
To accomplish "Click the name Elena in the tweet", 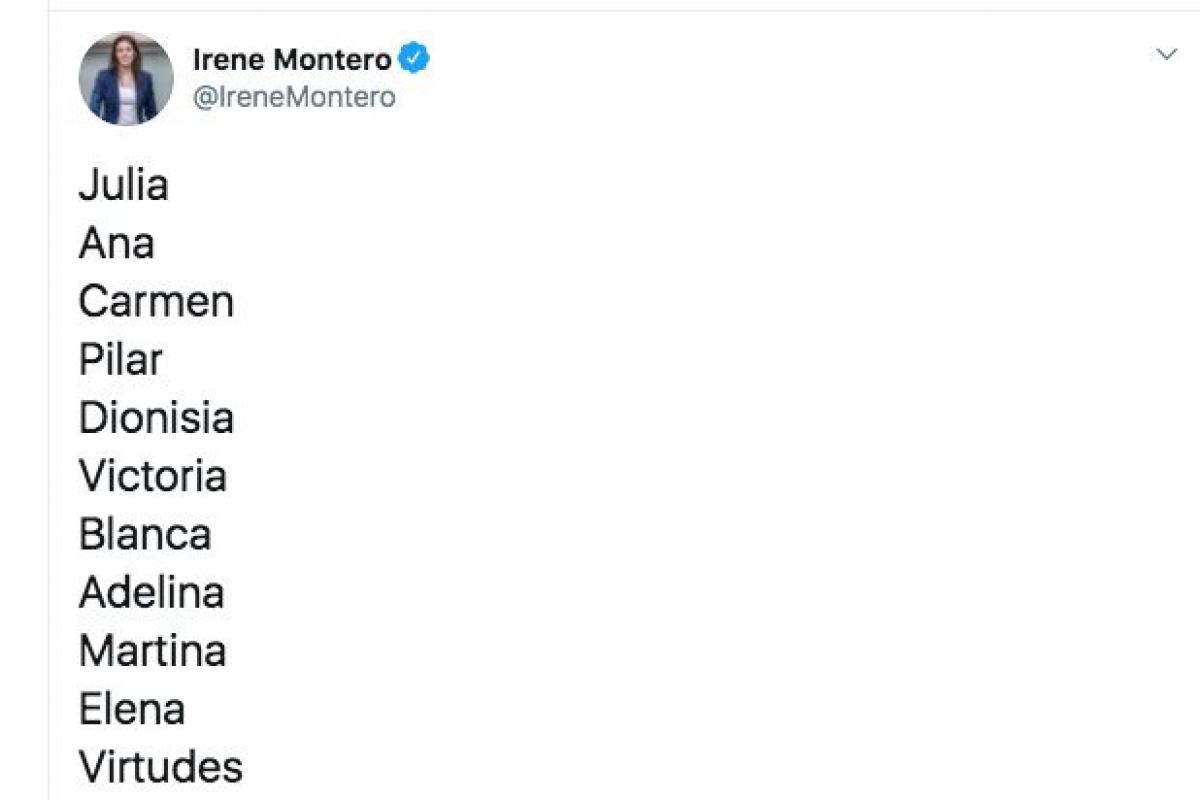I will click(131, 709).
